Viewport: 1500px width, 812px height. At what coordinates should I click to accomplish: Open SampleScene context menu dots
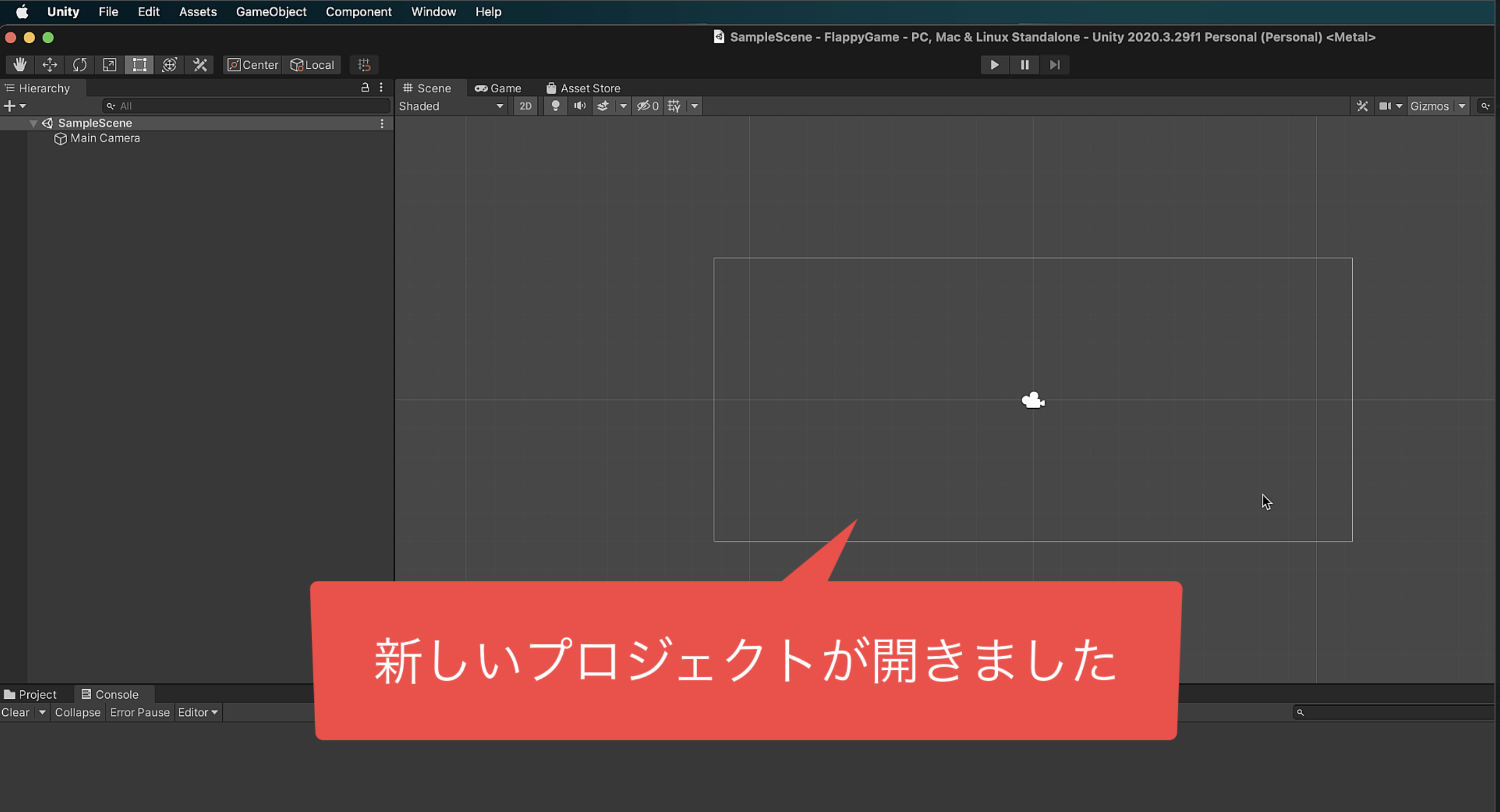[382, 124]
